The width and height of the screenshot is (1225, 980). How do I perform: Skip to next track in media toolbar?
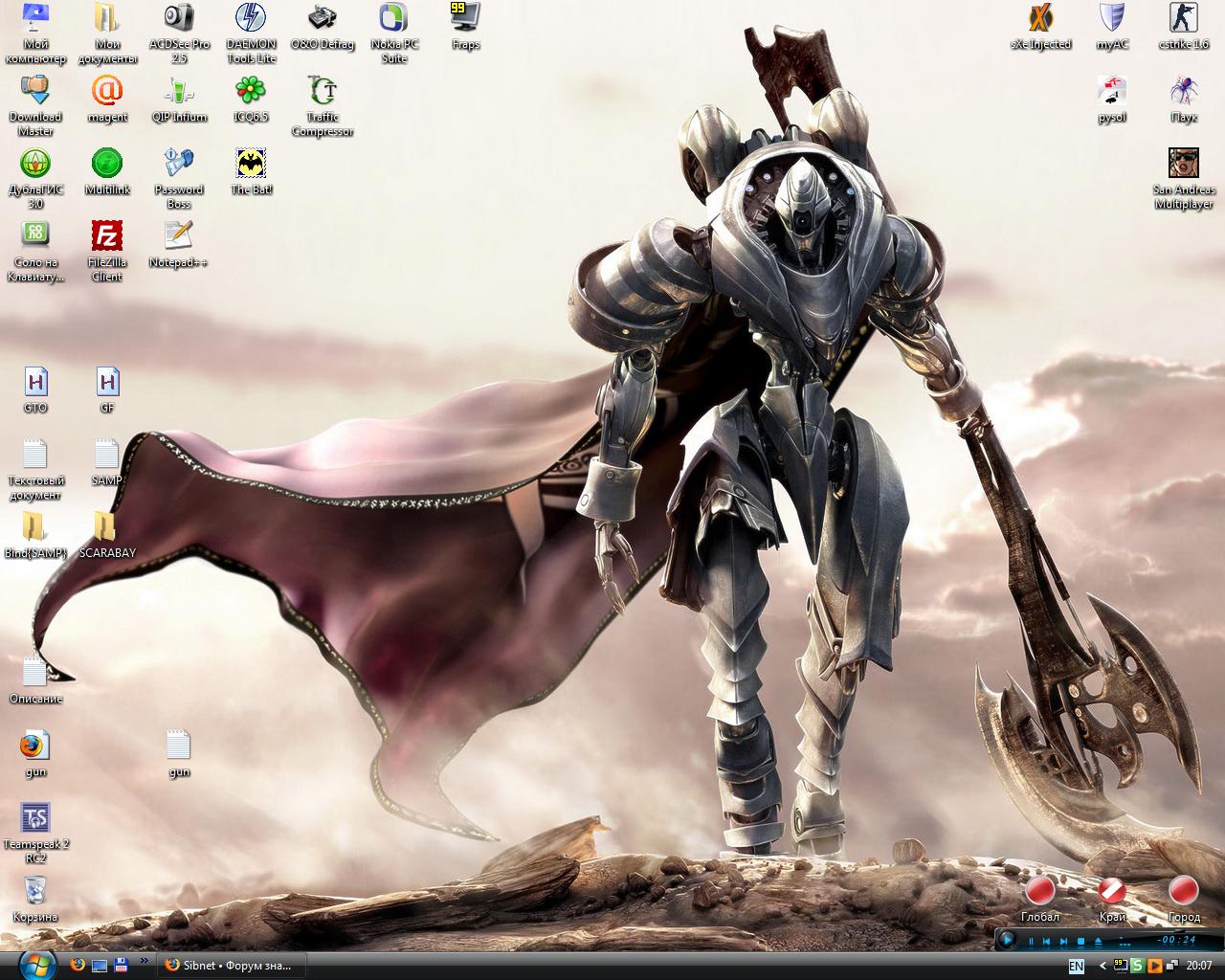1063,942
